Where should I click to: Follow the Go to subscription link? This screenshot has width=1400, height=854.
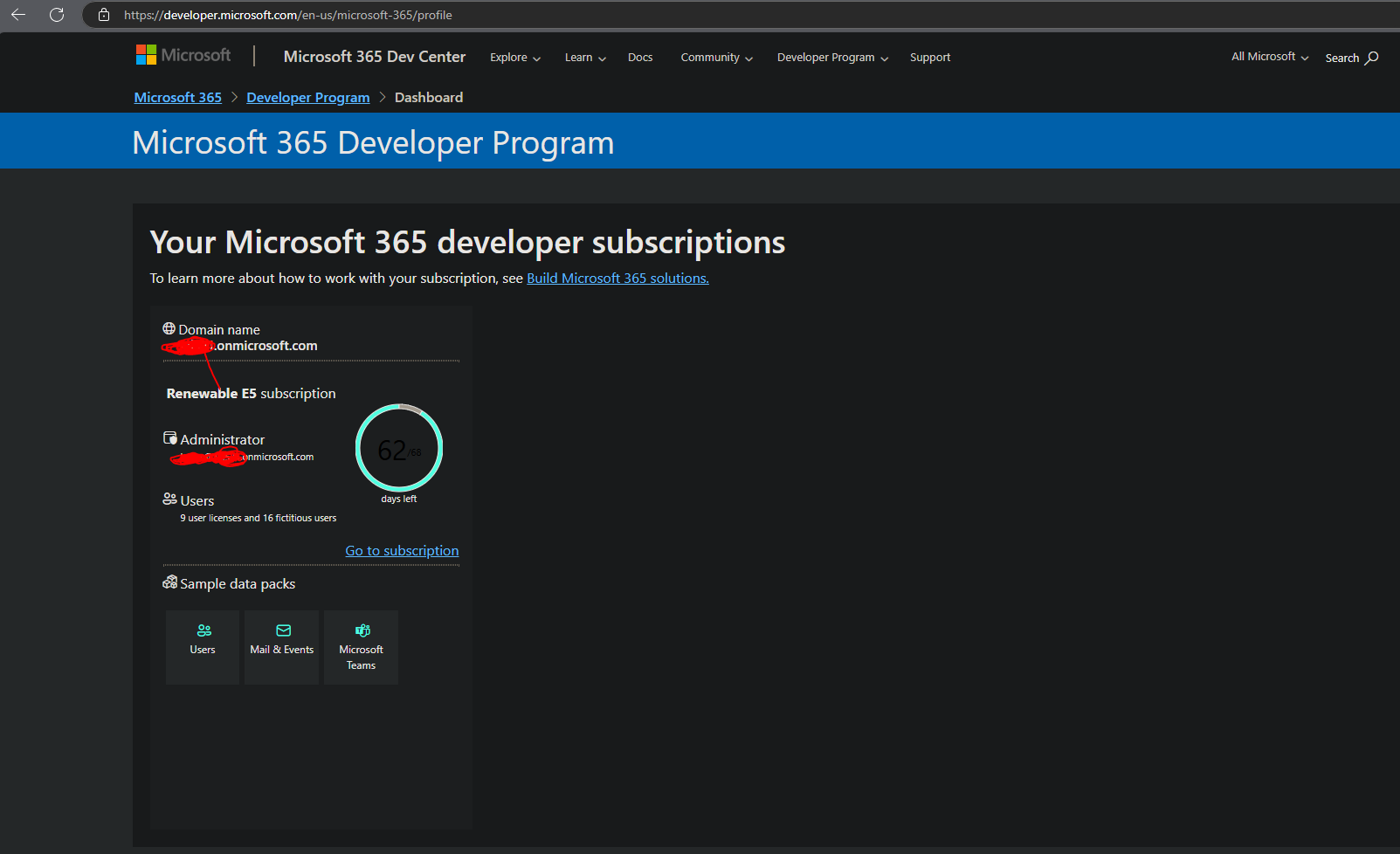click(x=402, y=551)
